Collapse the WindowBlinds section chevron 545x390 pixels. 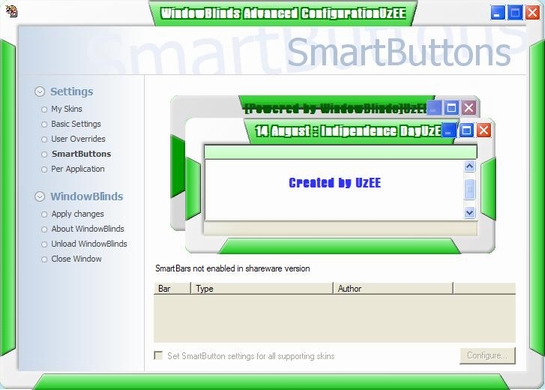pyautogui.click(x=40, y=196)
